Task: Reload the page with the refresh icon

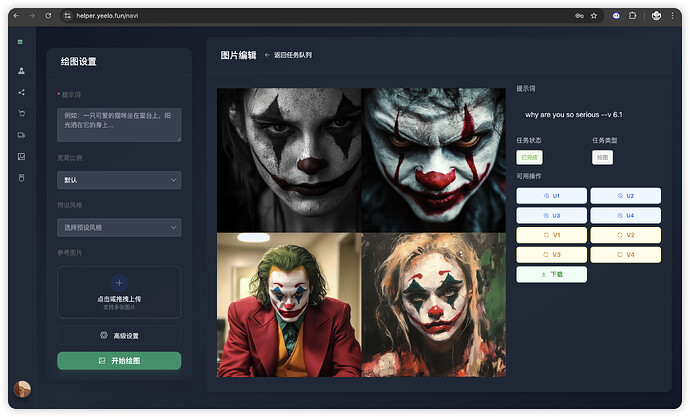Action: [x=48, y=16]
